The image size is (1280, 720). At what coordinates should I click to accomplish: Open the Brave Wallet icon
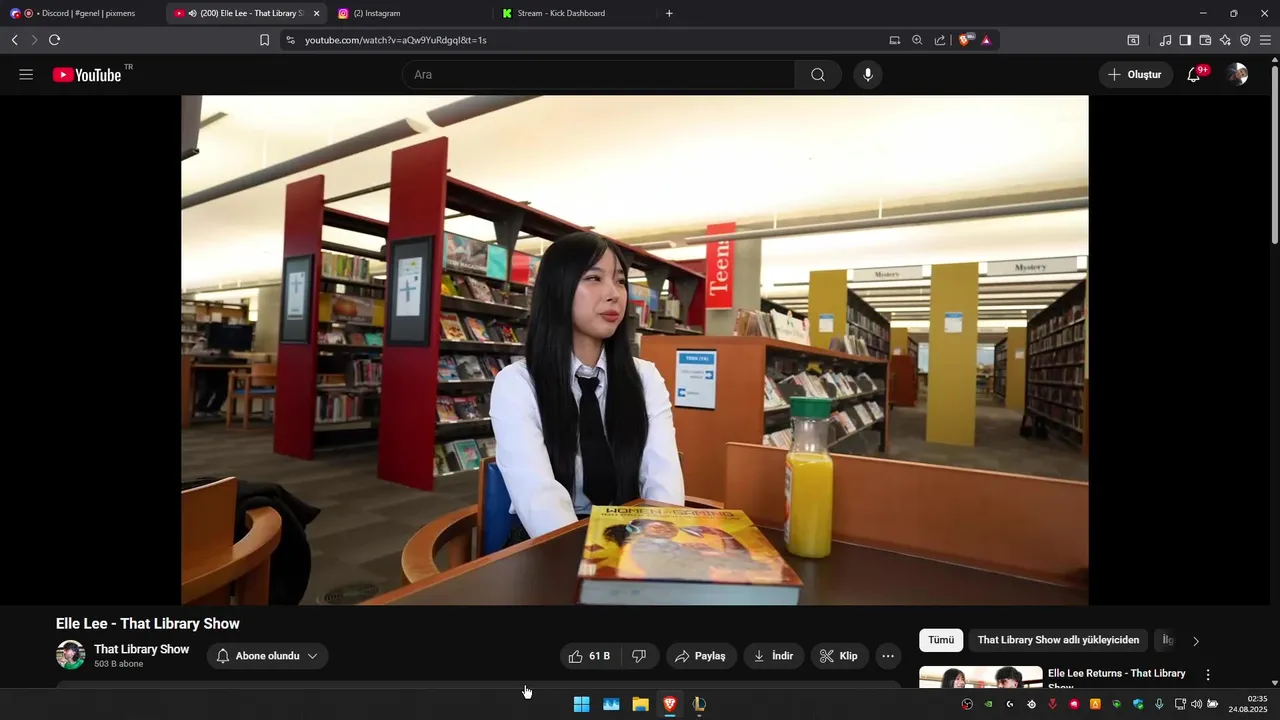pyautogui.click(x=1205, y=40)
